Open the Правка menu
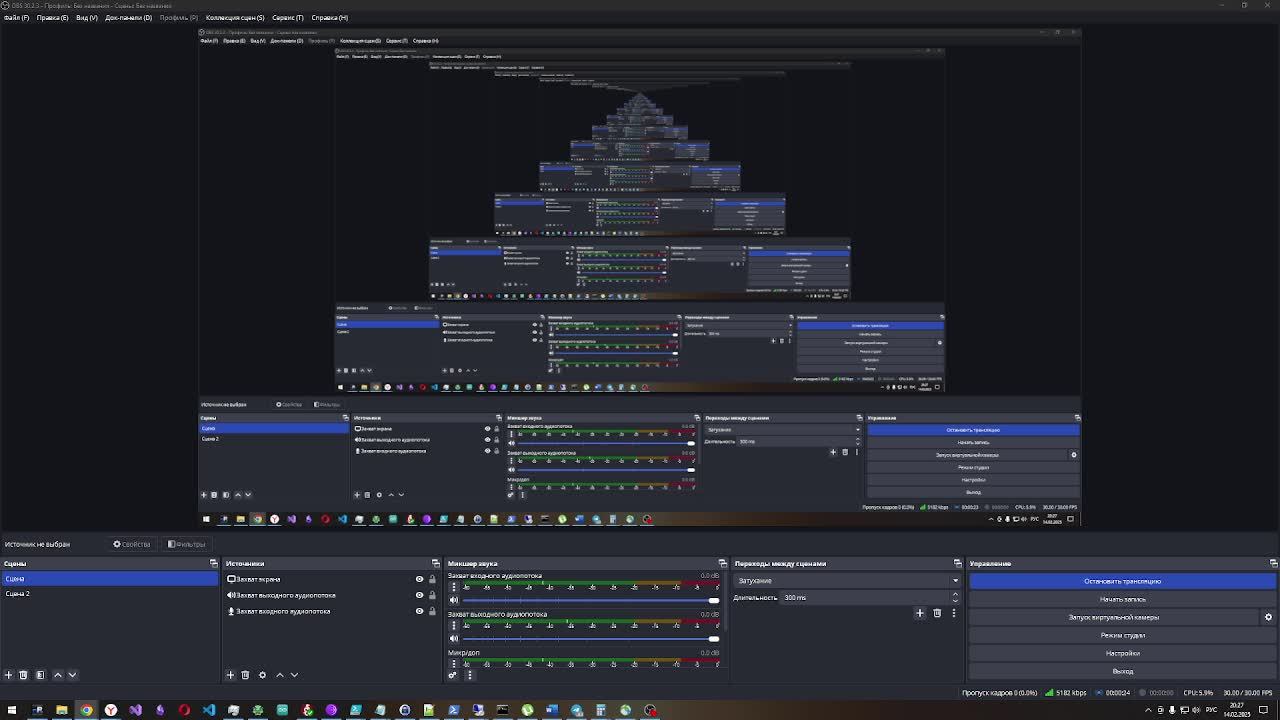 click(52, 17)
